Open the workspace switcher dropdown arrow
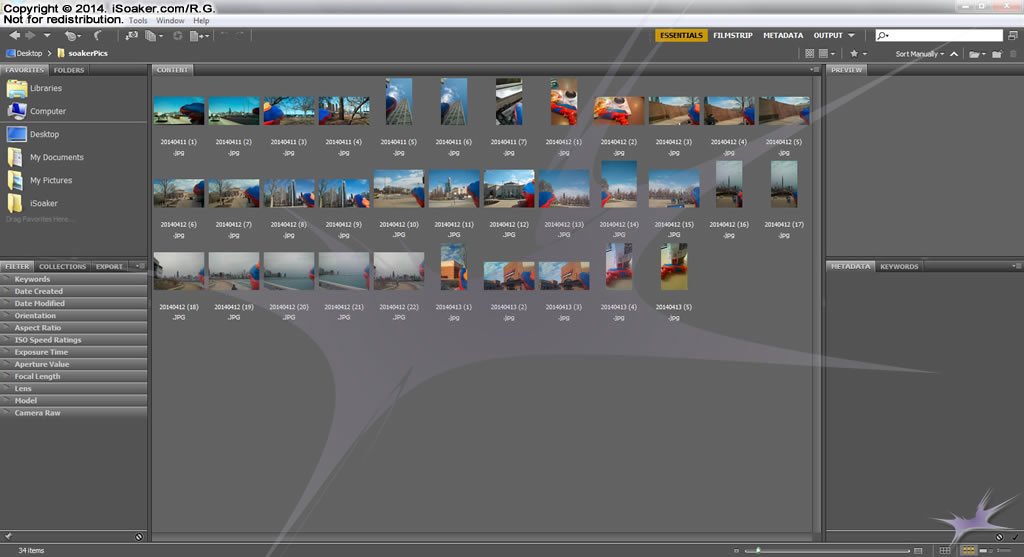This screenshot has height=557, width=1024. click(x=852, y=35)
